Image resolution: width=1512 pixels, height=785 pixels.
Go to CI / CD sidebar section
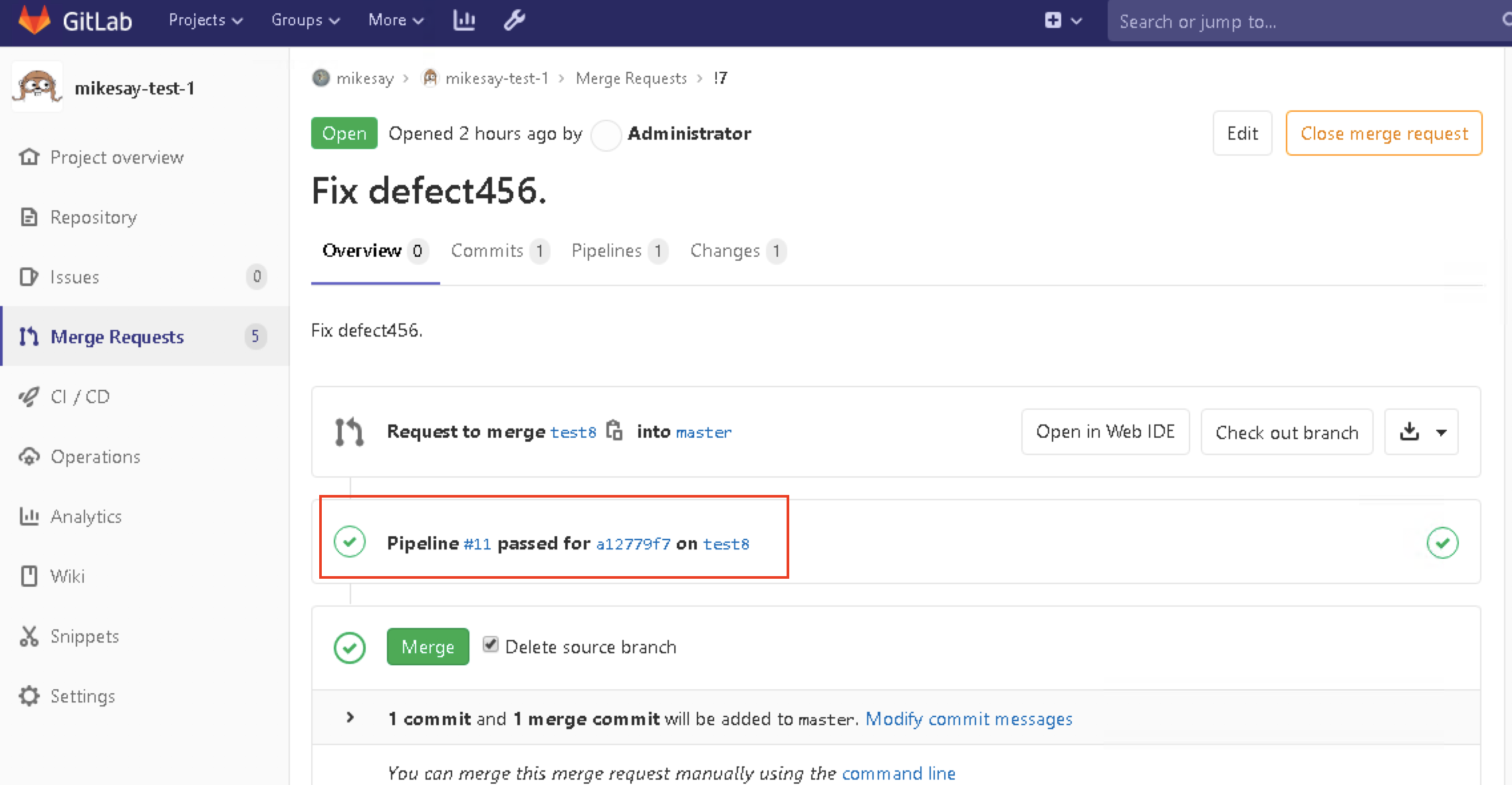pos(80,396)
